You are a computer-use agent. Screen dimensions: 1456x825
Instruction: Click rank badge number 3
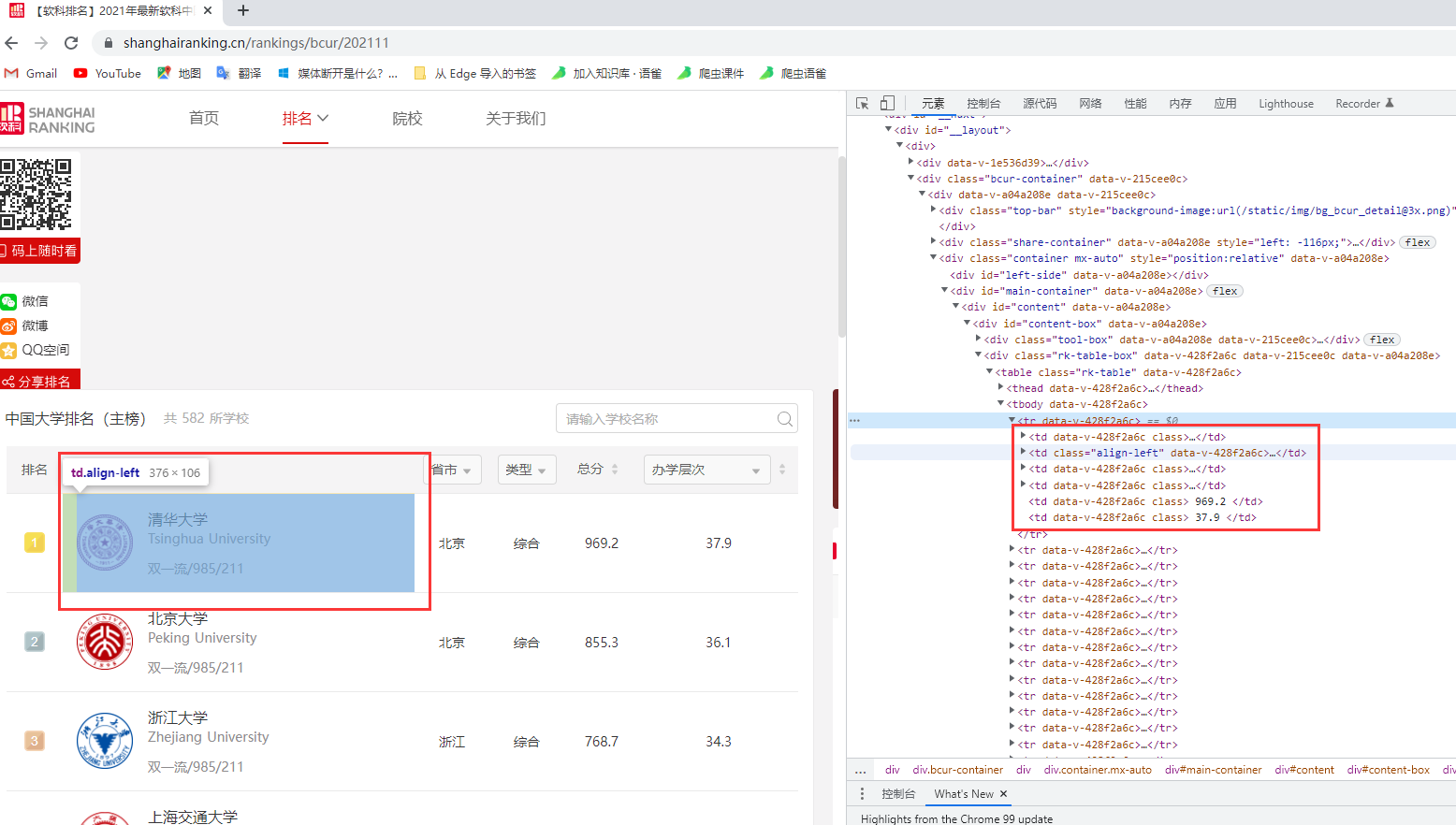point(35,741)
